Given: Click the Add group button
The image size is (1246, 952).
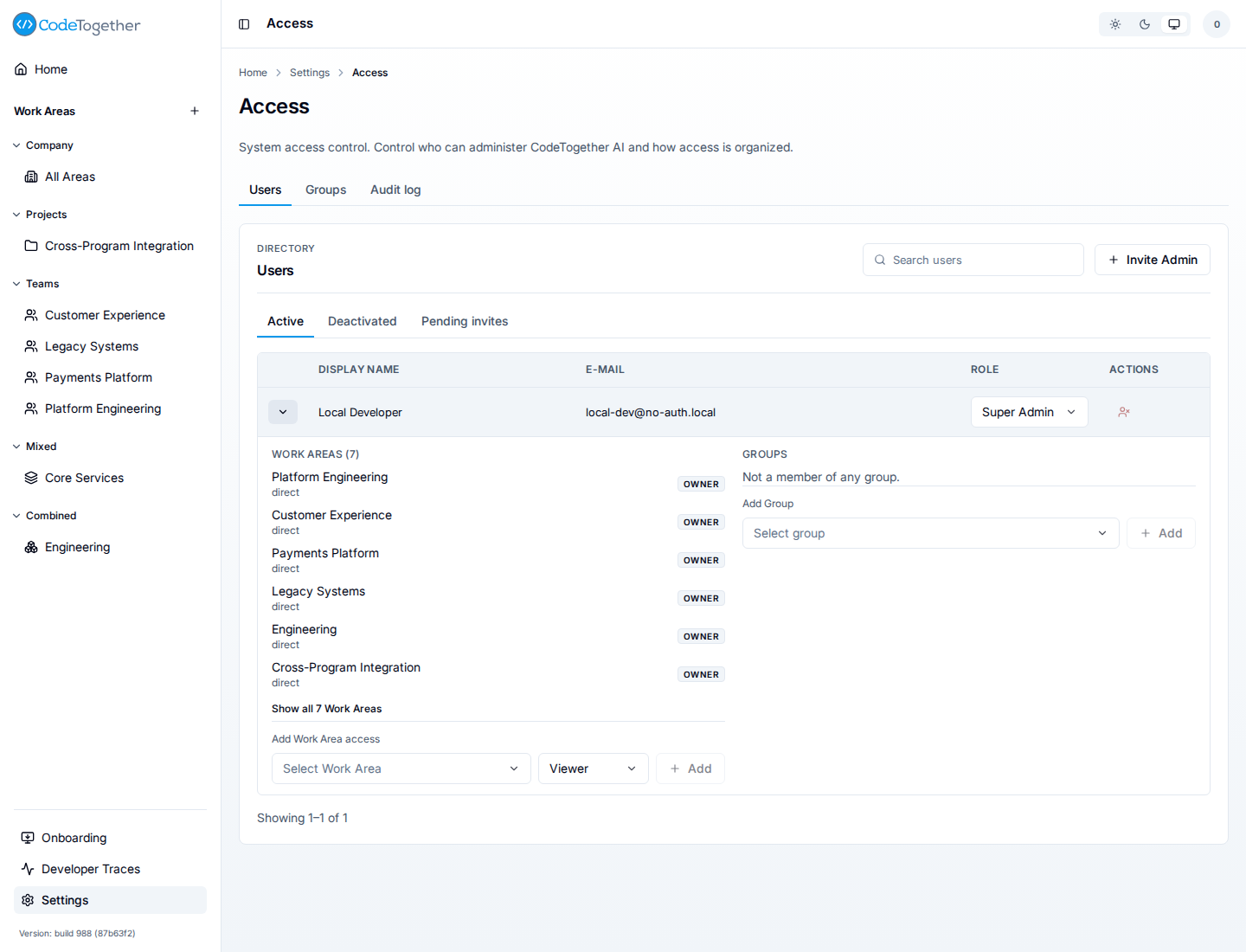Looking at the screenshot, I should coord(1161,533).
